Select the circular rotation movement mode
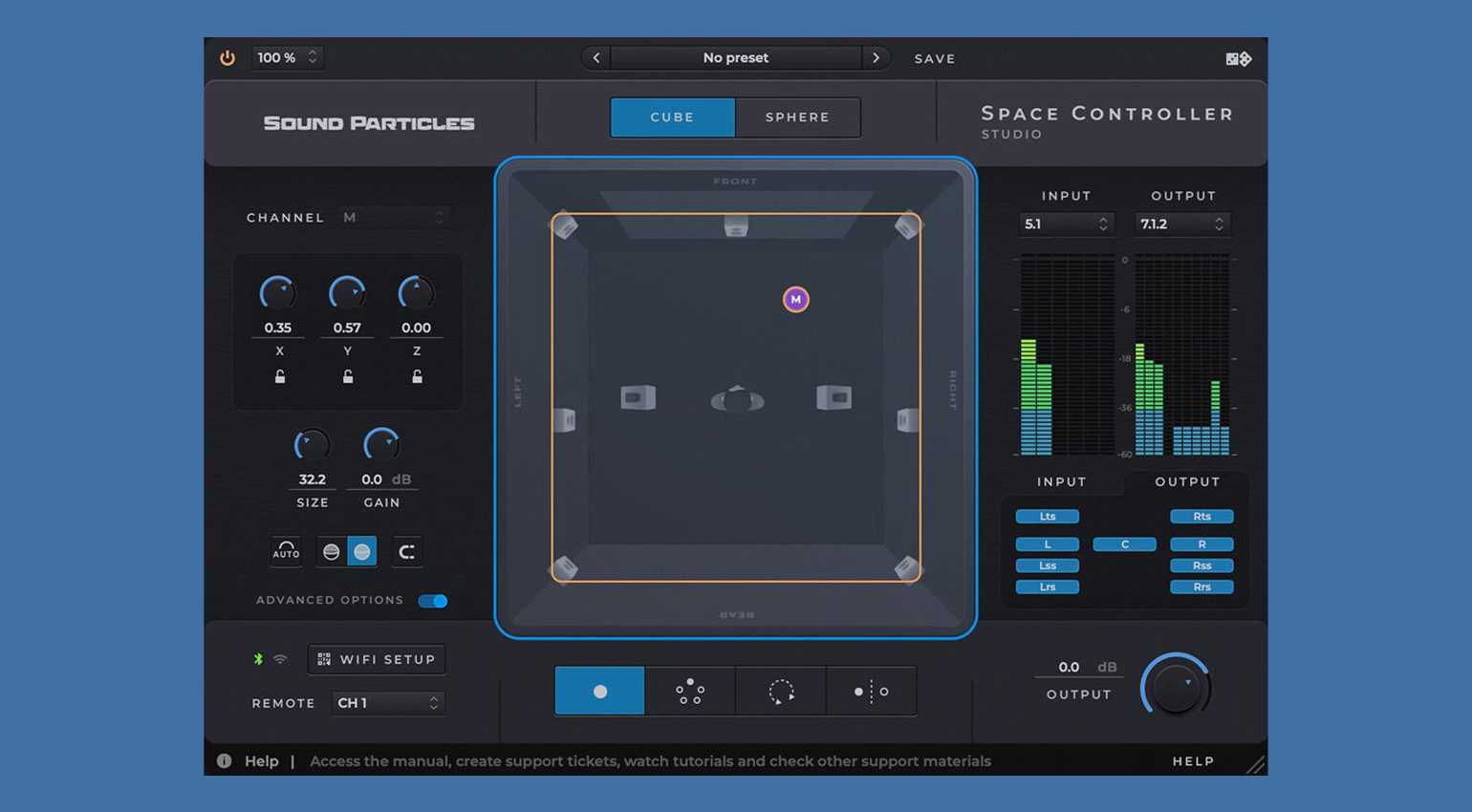 (x=781, y=691)
